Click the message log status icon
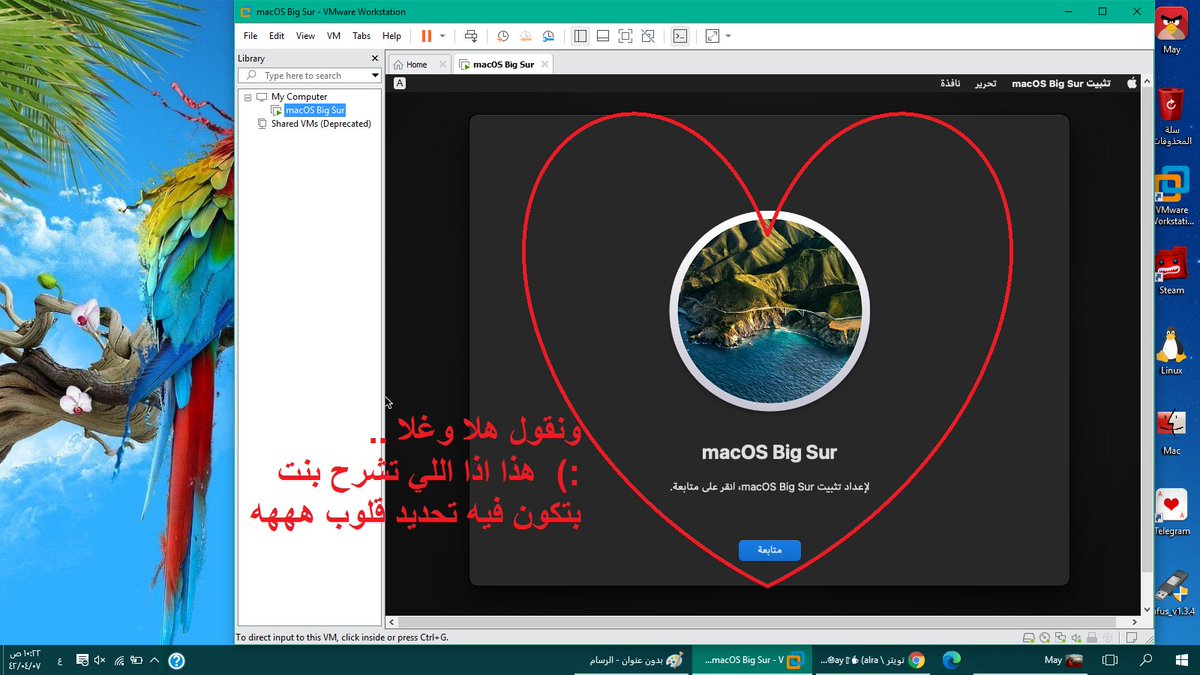The image size is (1200, 675). point(1130,637)
